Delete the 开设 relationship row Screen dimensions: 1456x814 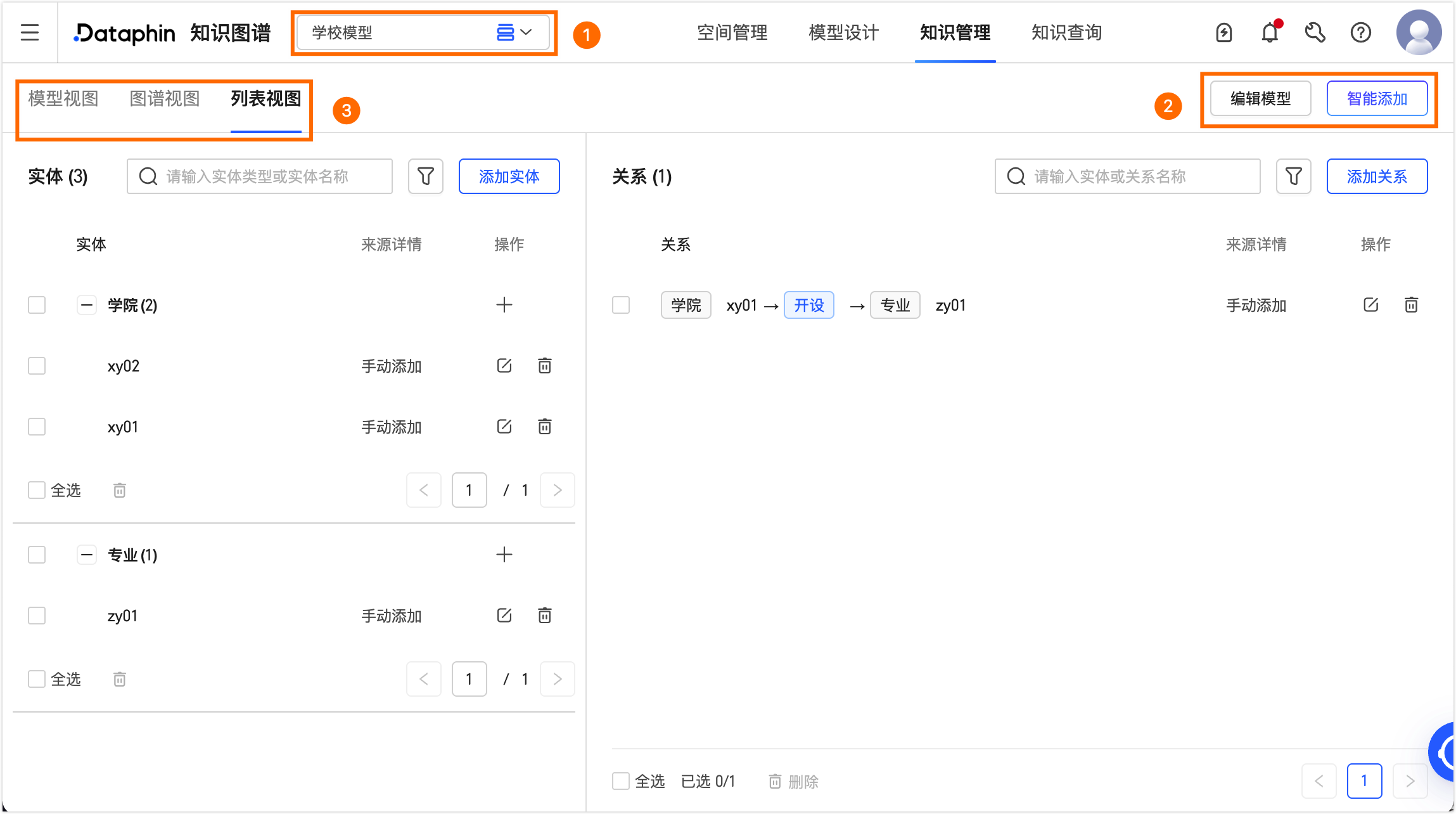point(1411,305)
